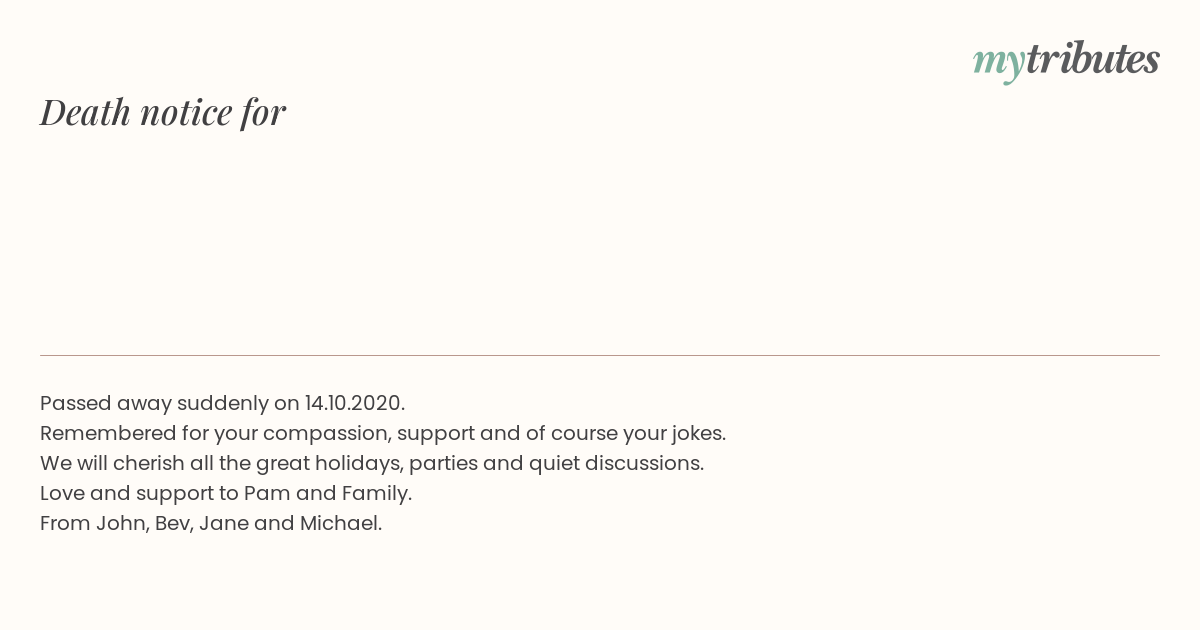The height and width of the screenshot is (630, 1200).
Task: Click the grey "tributes" part of logo
Action: pos(1093,59)
